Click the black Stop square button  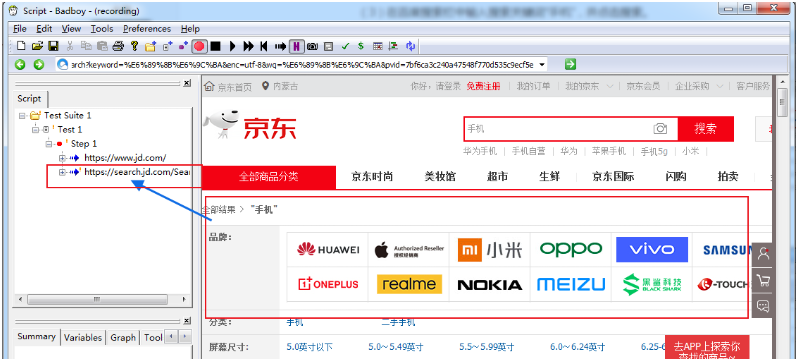tap(215, 46)
